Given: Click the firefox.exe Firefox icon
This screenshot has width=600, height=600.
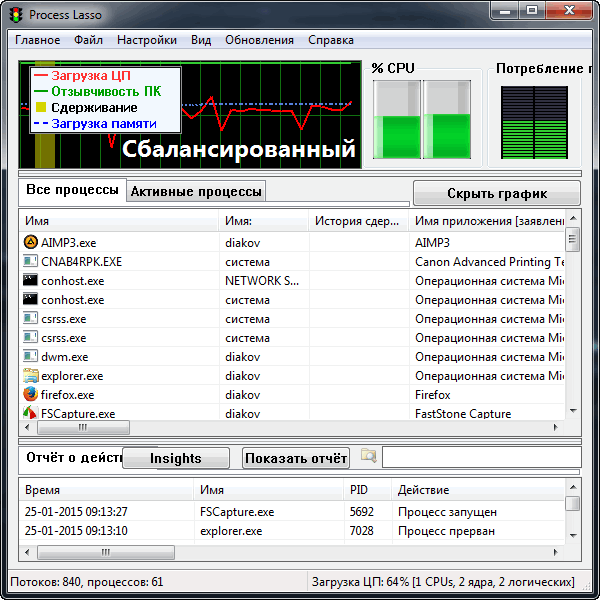Looking at the screenshot, I should [x=30, y=394].
